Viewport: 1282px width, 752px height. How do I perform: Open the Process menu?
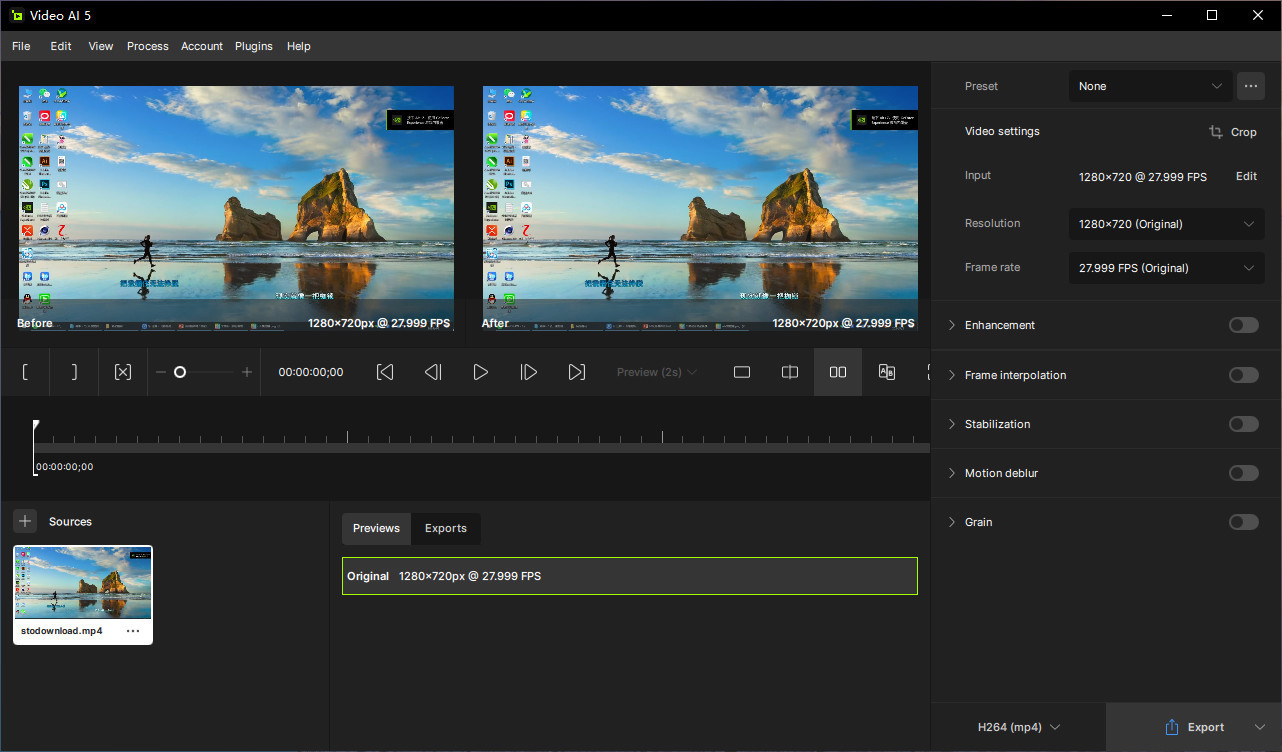coord(147,46)
